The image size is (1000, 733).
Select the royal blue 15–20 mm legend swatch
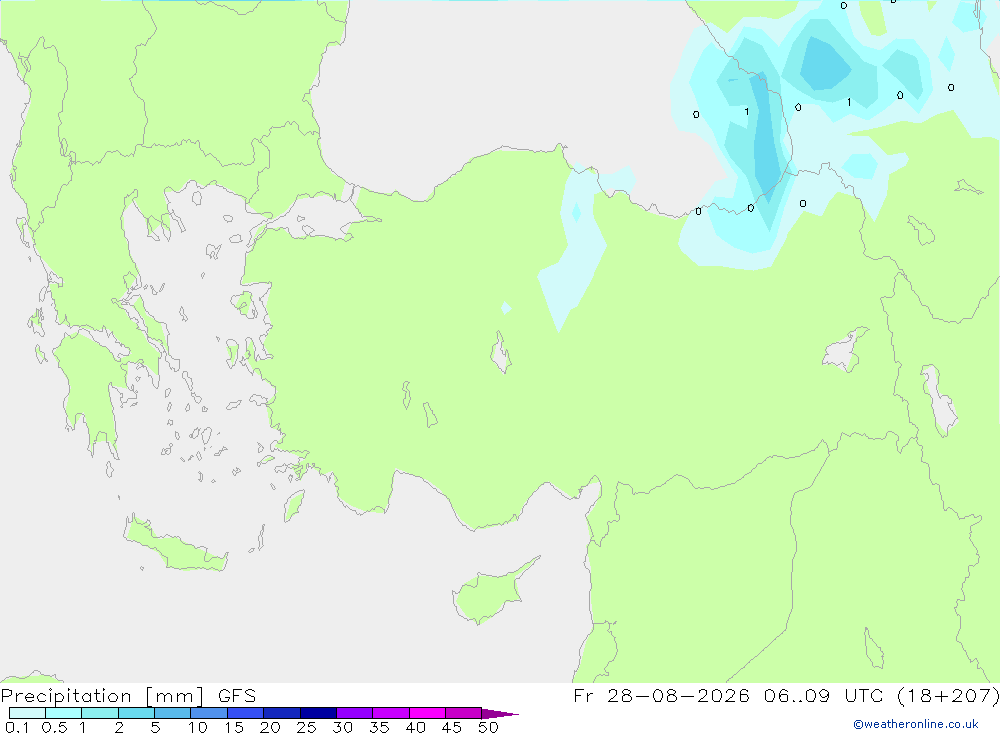coord(246,713)
